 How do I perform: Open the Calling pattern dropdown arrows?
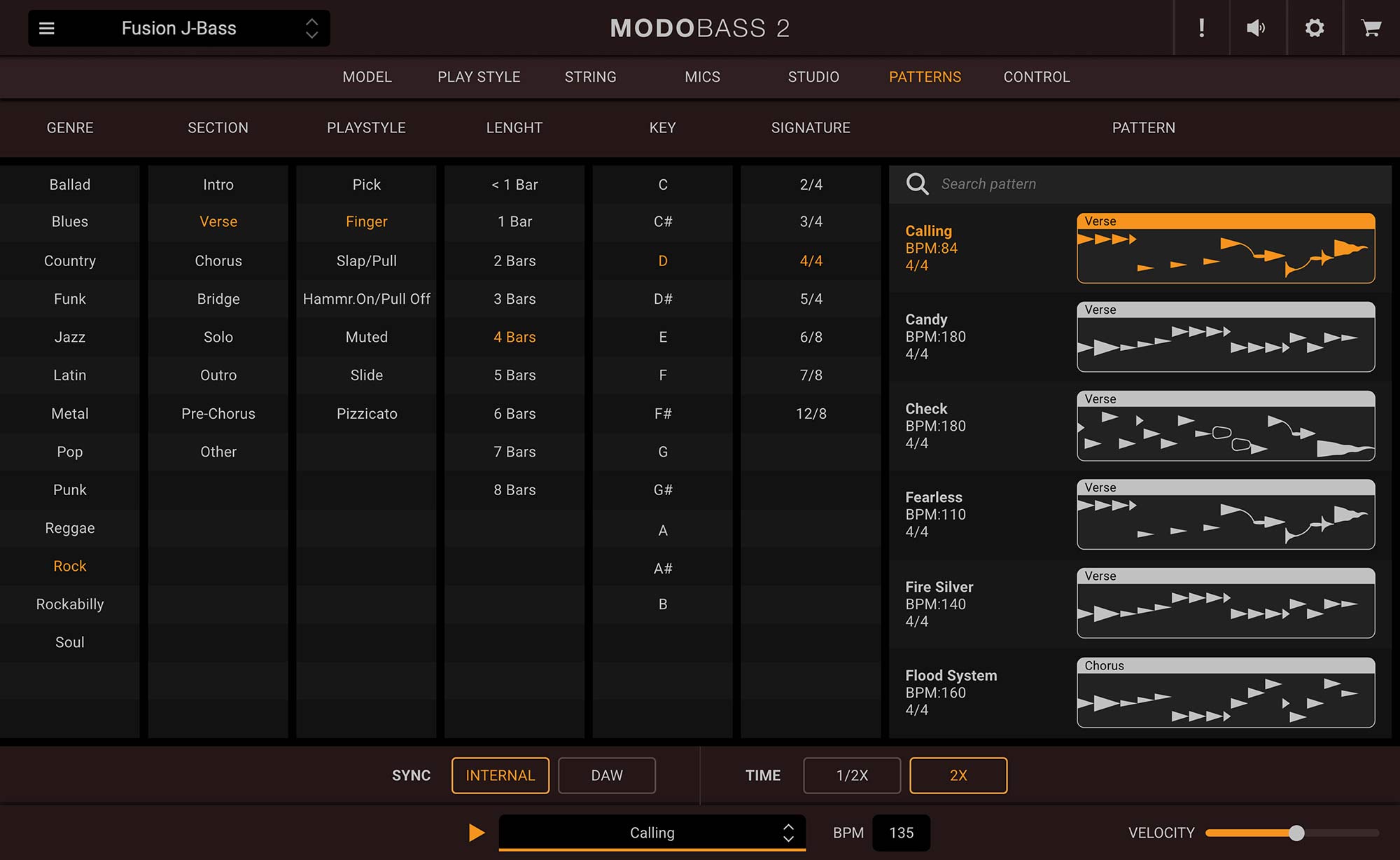[x=788, y=833]
